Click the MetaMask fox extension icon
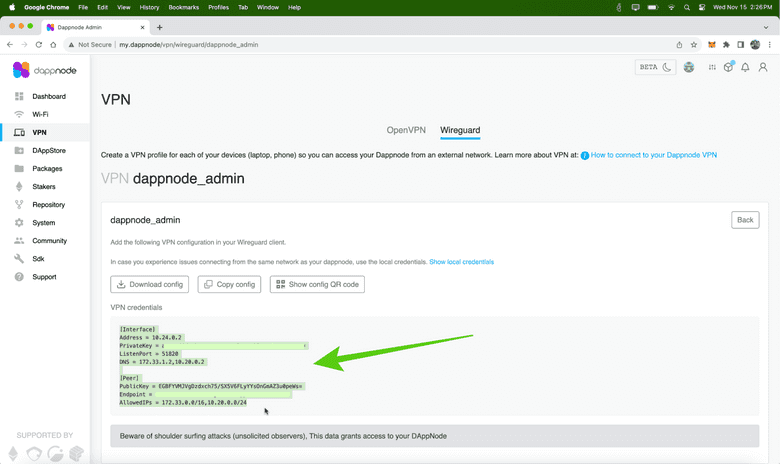The image size is (780, 464). [712, 45]
